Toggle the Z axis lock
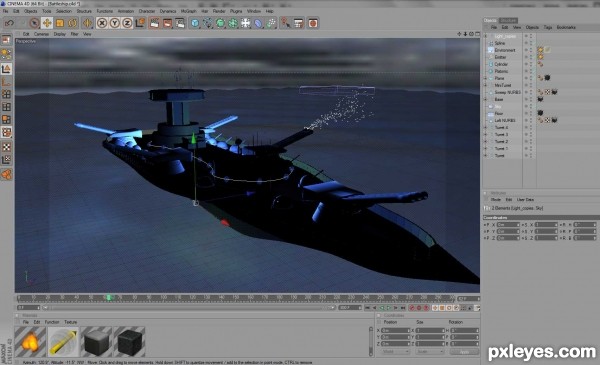 click(x=127, y=23)
